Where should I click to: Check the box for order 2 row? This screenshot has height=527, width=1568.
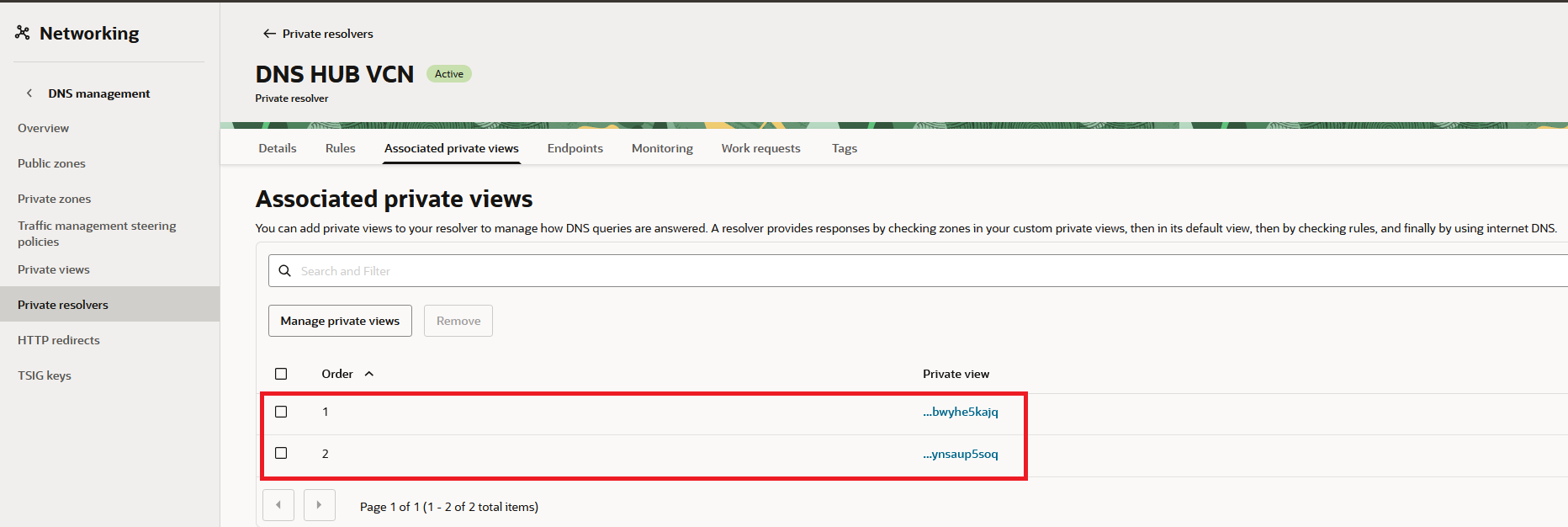281,453
